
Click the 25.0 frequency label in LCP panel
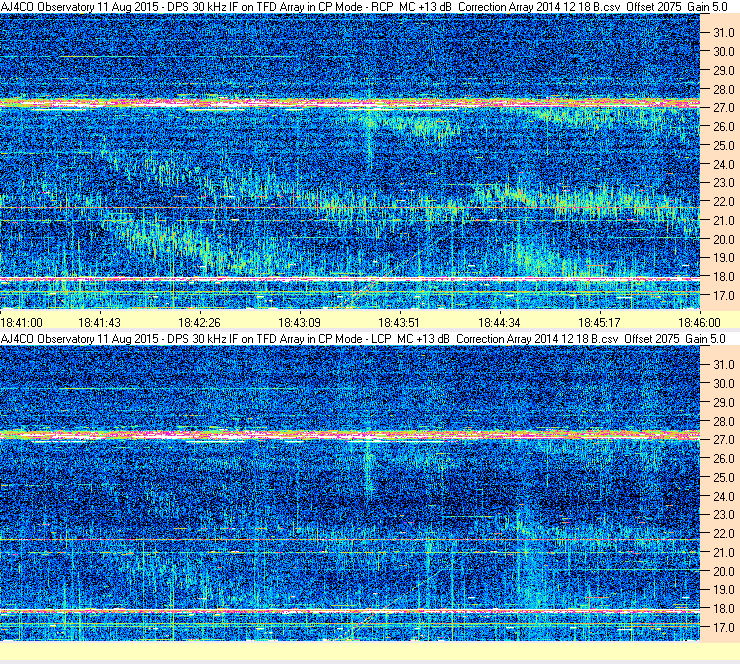(x=723, y=478)
